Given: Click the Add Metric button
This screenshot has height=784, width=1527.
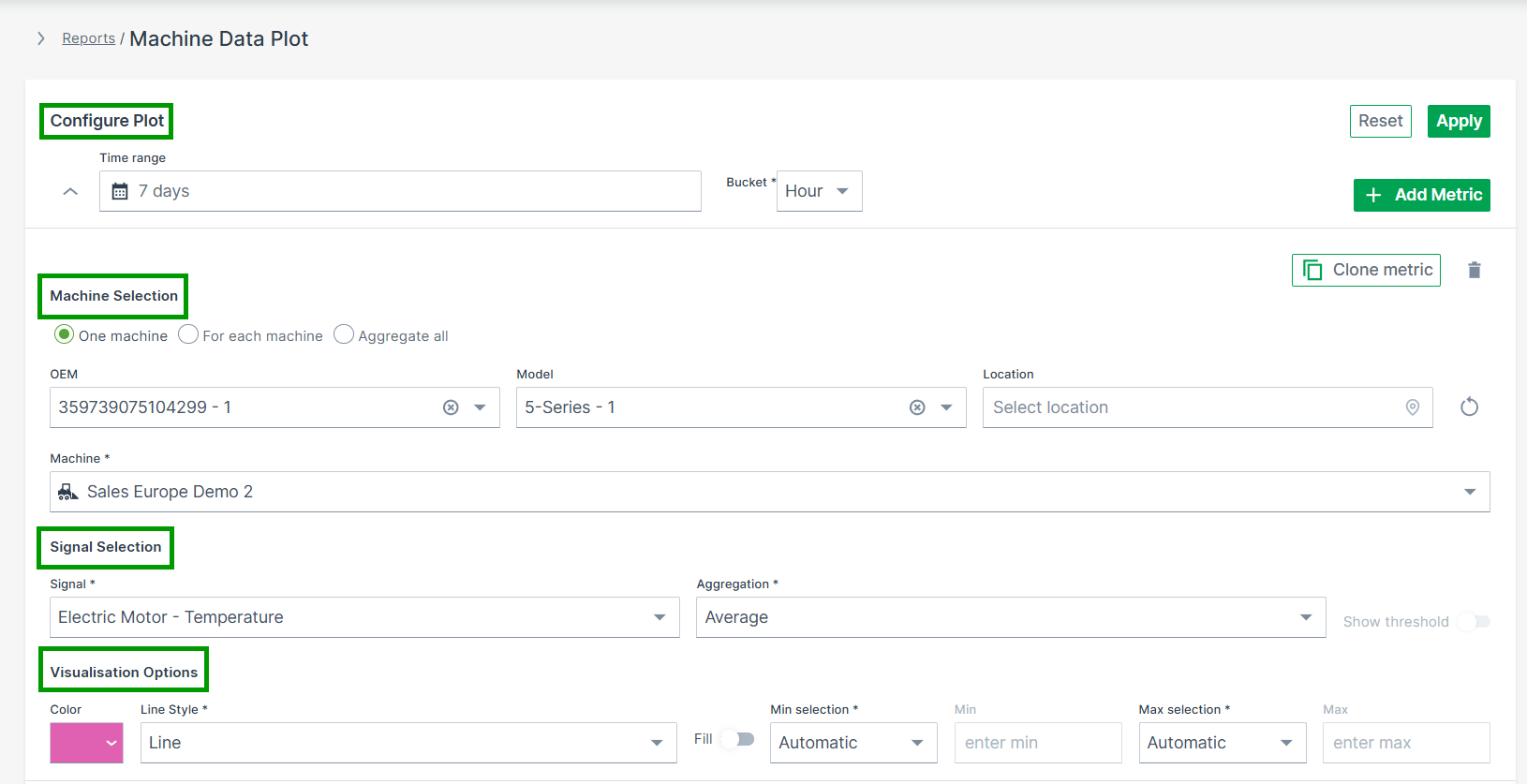Looking at the screenshot, I should click(1421, 195).
